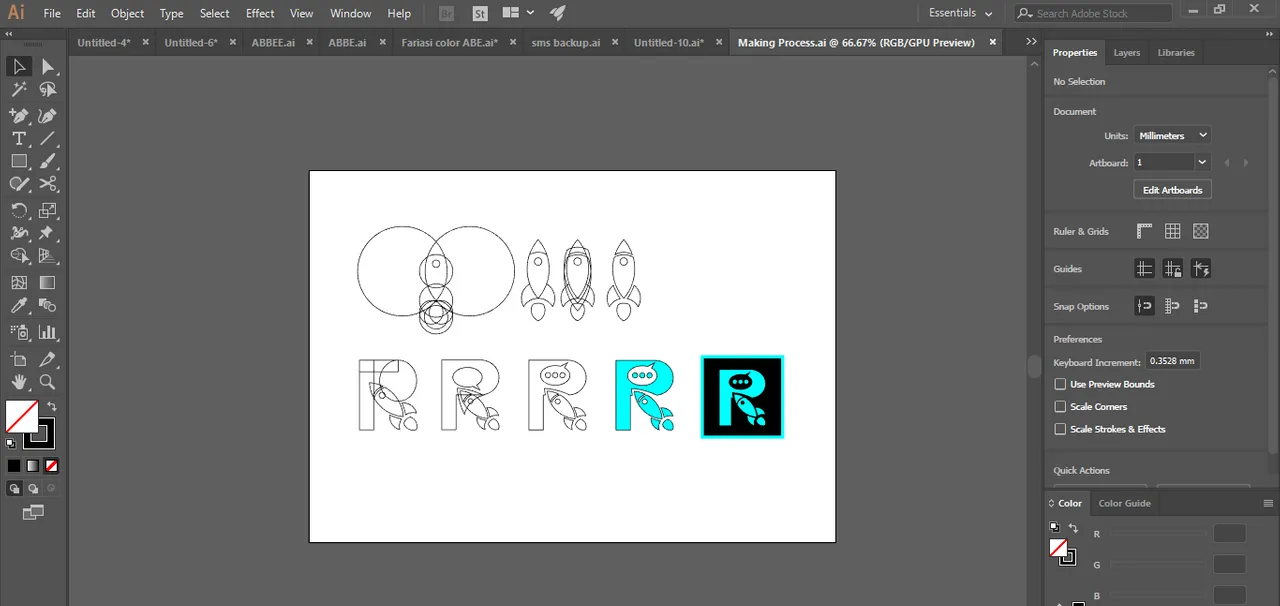Apply None using the toolbar None button
This screenshot has height=606, width=1280.
click(51, 466)
